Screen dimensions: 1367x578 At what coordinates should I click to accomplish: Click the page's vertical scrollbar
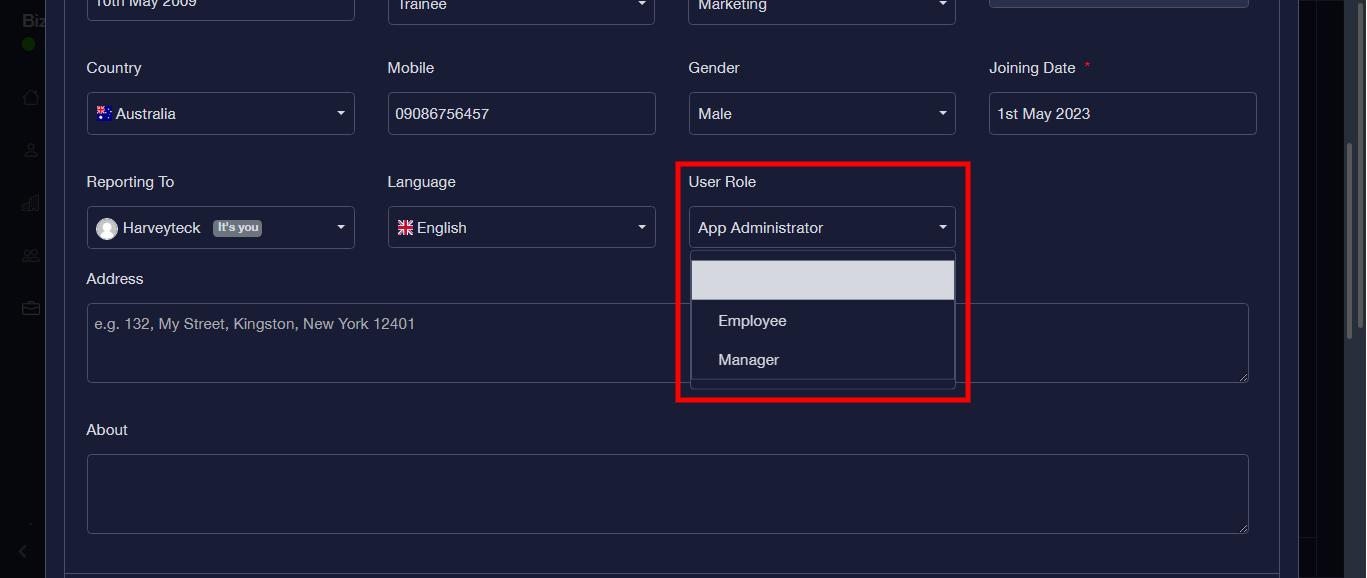[1349, 240]
